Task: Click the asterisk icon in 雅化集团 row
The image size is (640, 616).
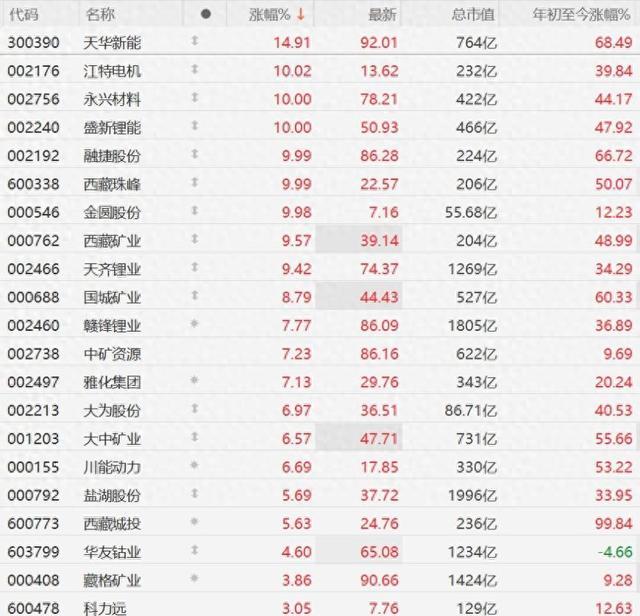Action: pyautogui.click(x=195, y=382)
